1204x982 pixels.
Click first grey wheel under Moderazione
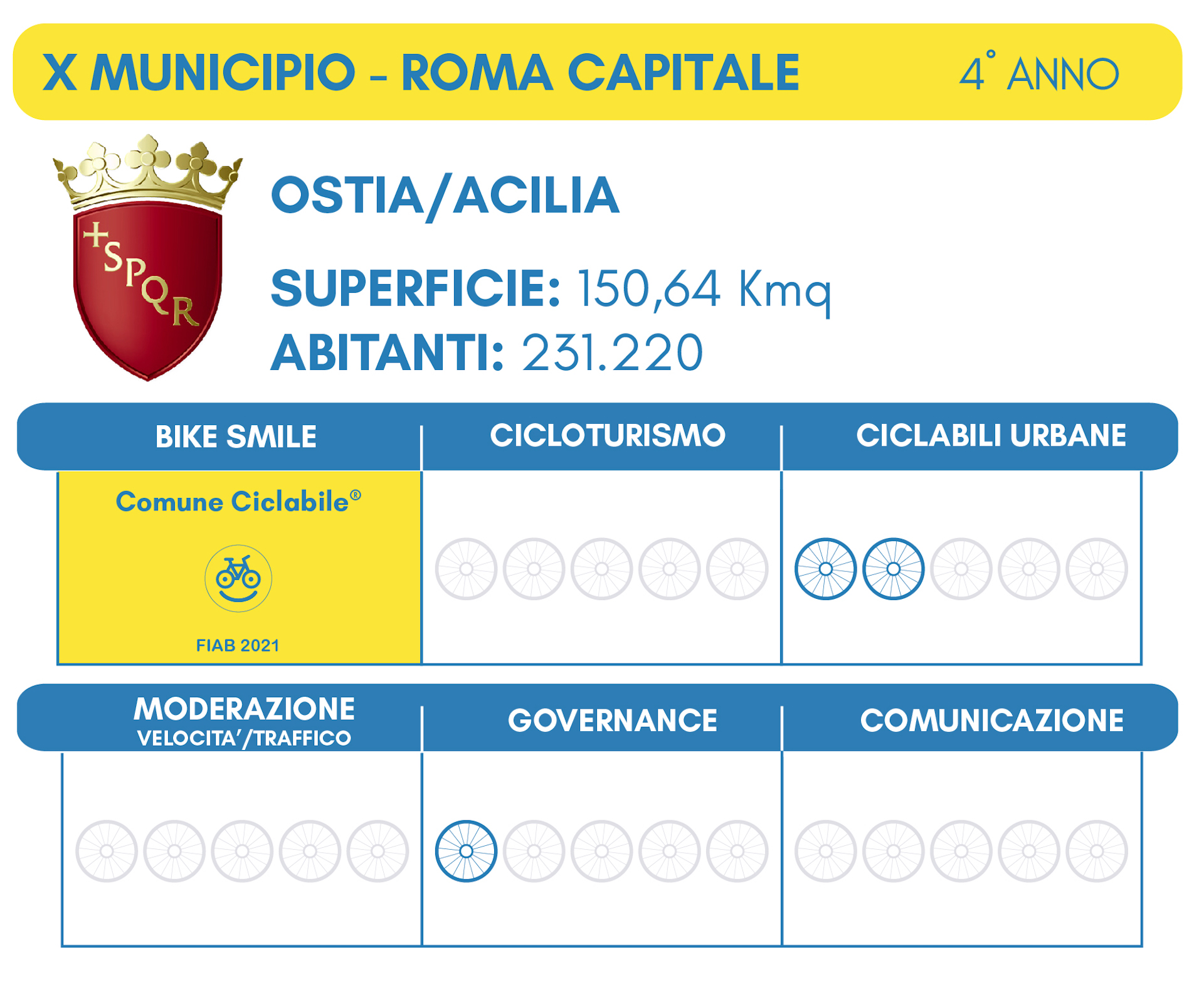point(107,851)
